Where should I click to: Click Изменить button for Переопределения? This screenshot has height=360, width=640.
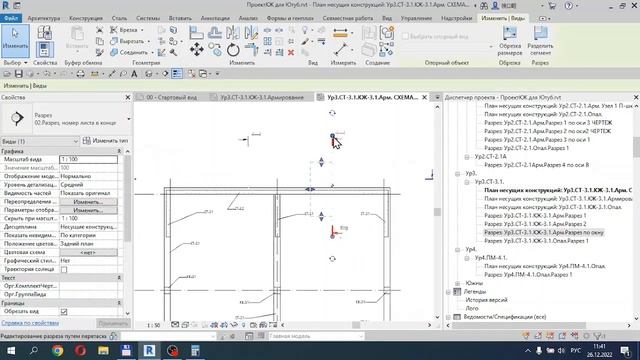pyautogui.click(x=88, y=202)
